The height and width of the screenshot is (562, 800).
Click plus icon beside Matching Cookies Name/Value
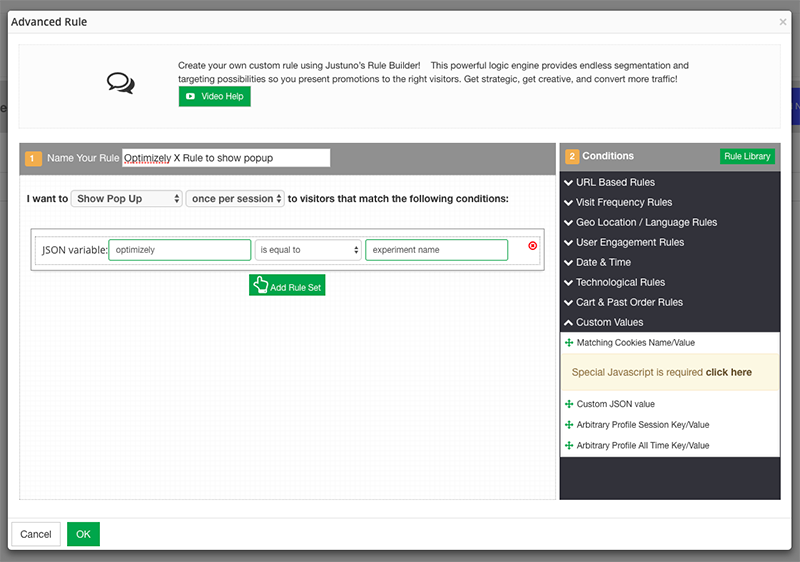(x=568, y=343)
